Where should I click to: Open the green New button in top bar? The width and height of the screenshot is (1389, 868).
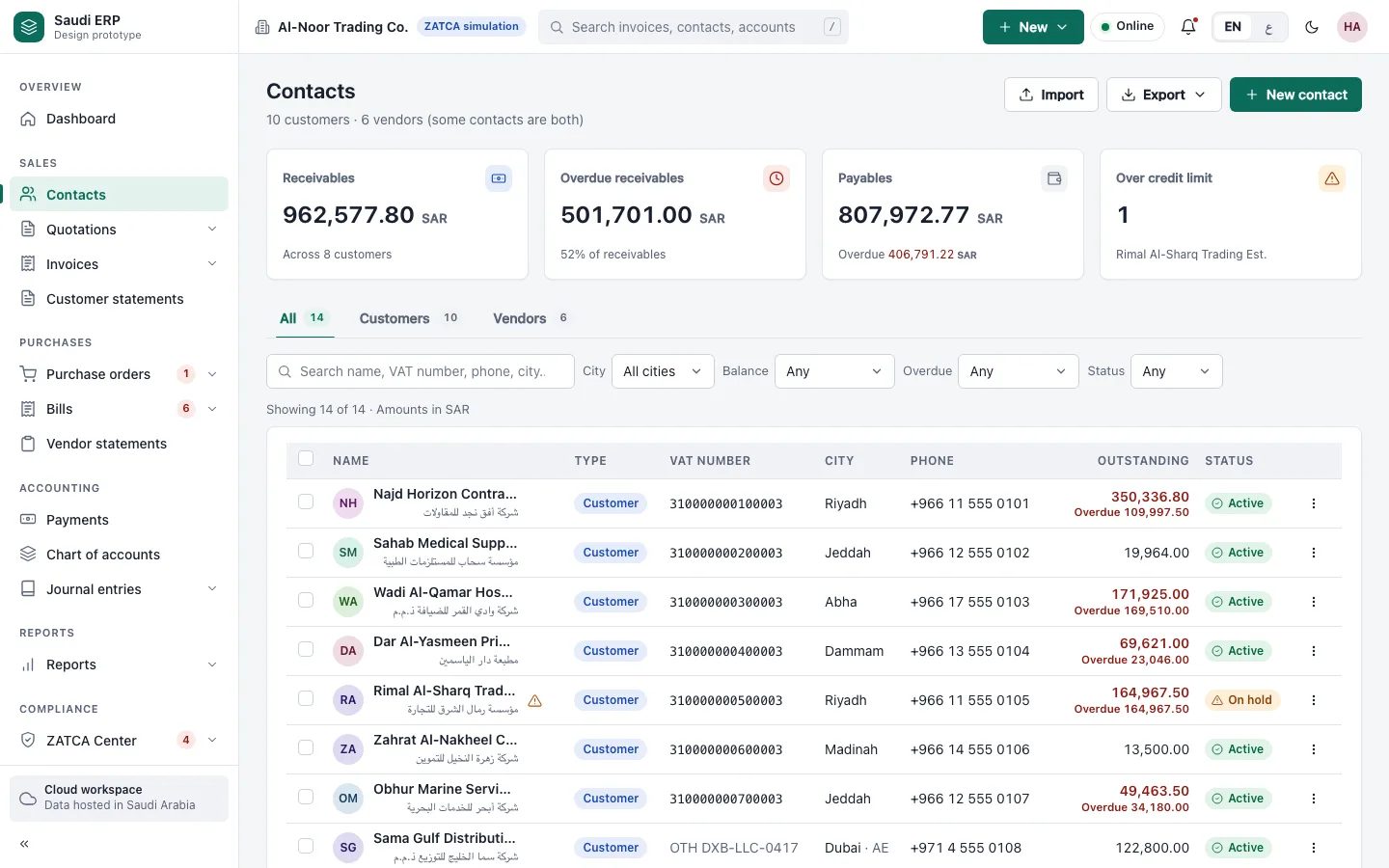pos(1033,27)
